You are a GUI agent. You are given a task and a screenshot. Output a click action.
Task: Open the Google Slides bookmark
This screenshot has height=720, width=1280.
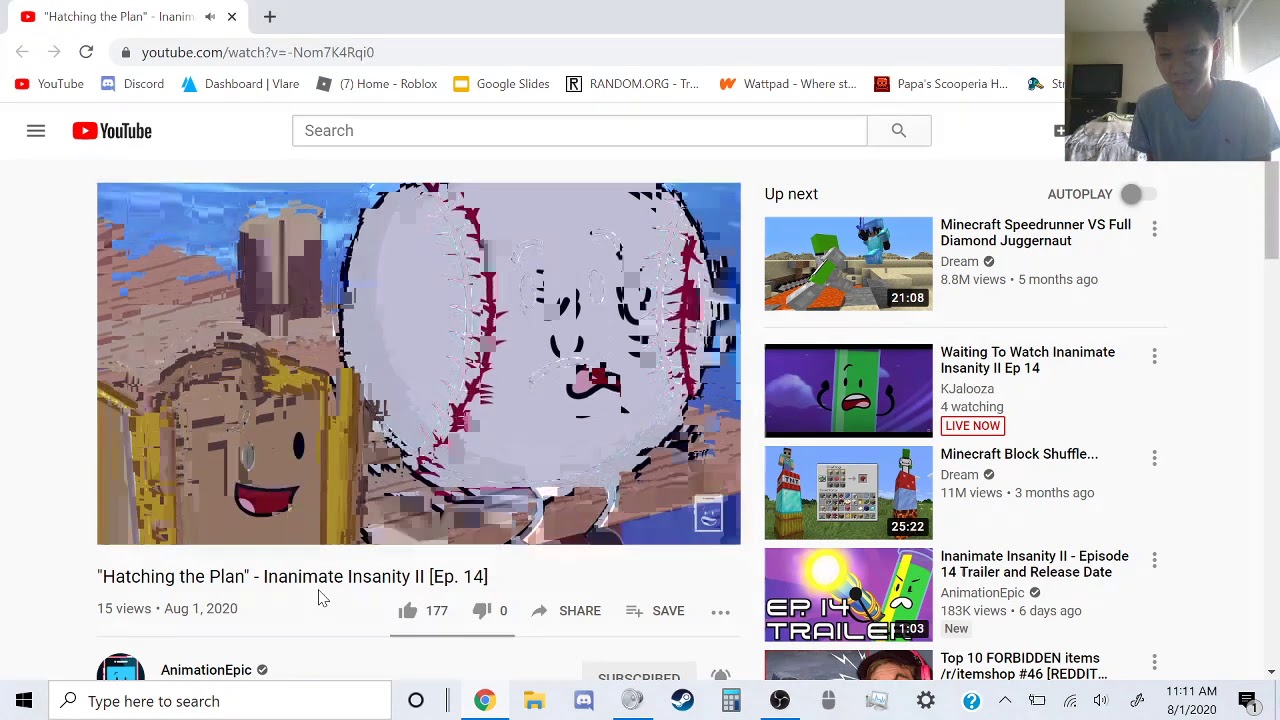click(x=501, y=84)
